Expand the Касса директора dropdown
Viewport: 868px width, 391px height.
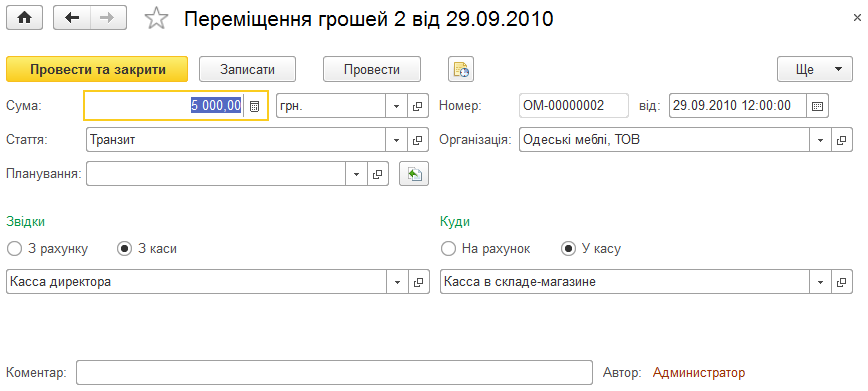point(397,282)
